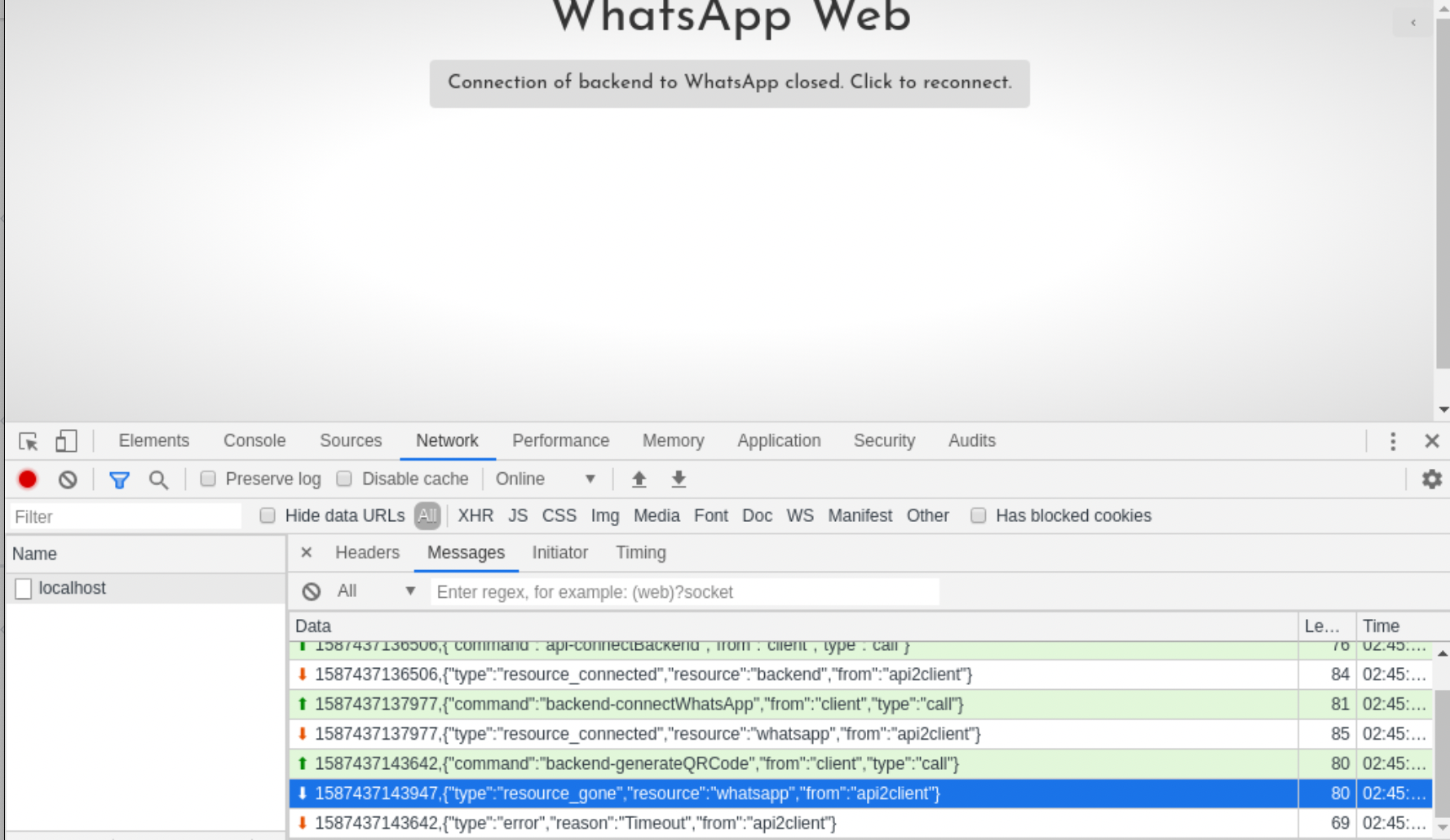Filter requests by Other type
Viewport: 1450px width, 840px height.
[x=928, y=516]
